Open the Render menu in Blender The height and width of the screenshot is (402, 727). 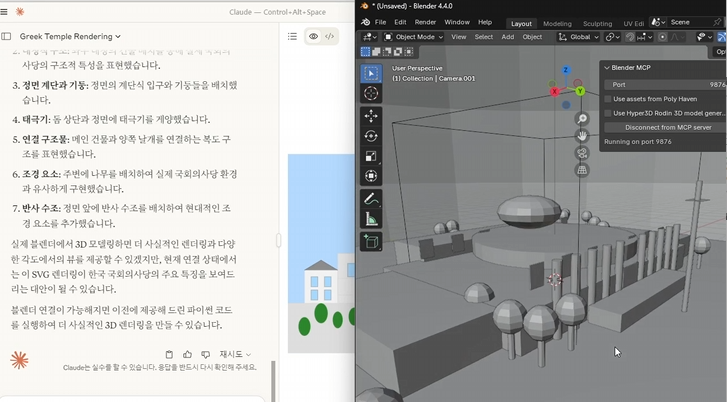point(425,22)
